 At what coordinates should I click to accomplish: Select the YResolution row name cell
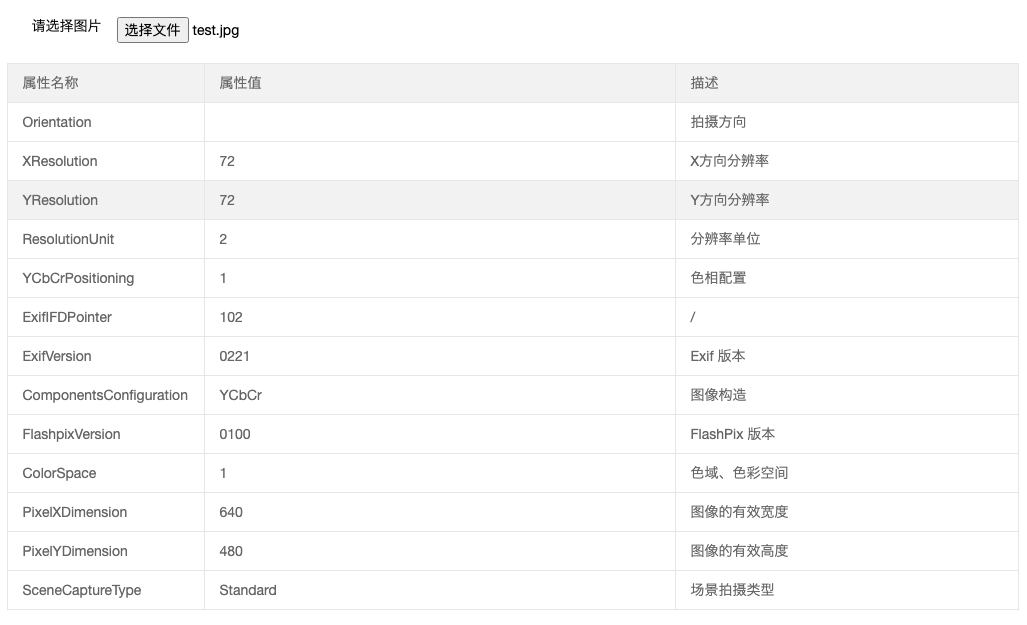click(x=60, y=200)
